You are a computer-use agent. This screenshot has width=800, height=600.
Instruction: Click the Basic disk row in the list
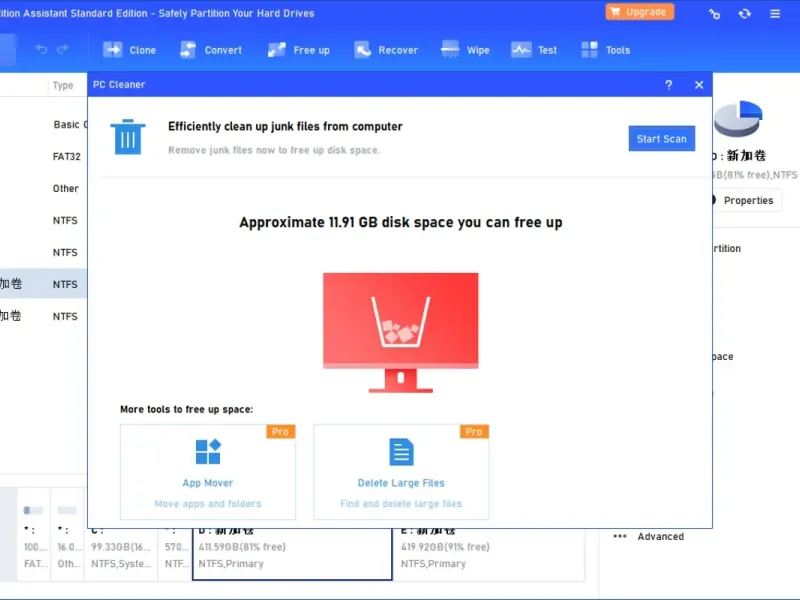pyautogui.click(x=43, y=124)
